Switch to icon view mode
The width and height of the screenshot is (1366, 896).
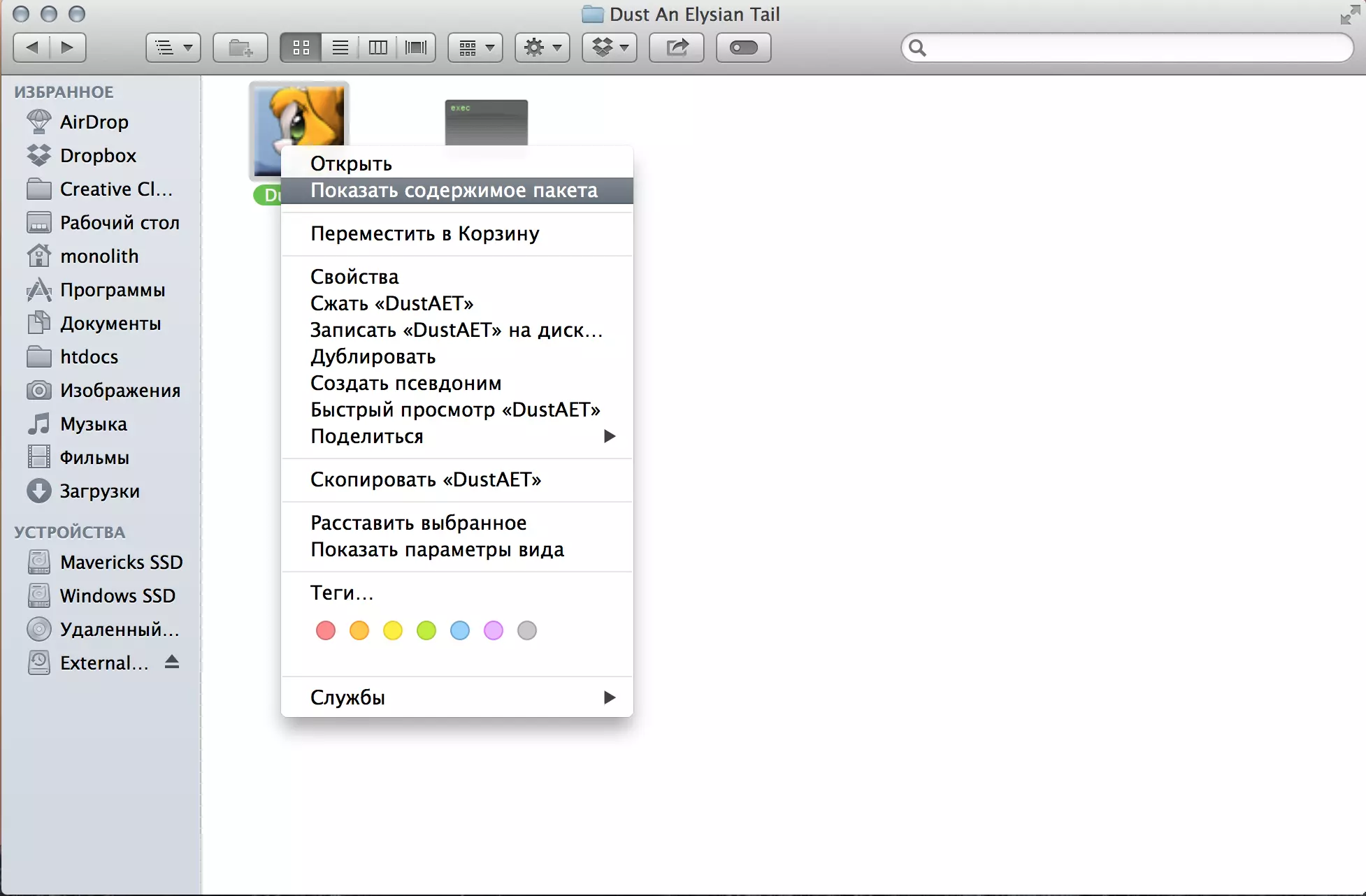[301, 48]
